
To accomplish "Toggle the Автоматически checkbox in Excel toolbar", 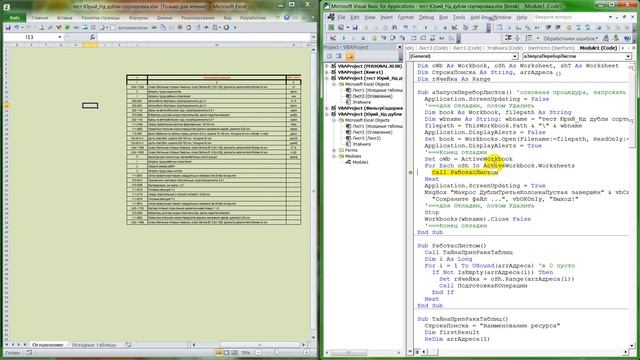I will click(113, 27).
